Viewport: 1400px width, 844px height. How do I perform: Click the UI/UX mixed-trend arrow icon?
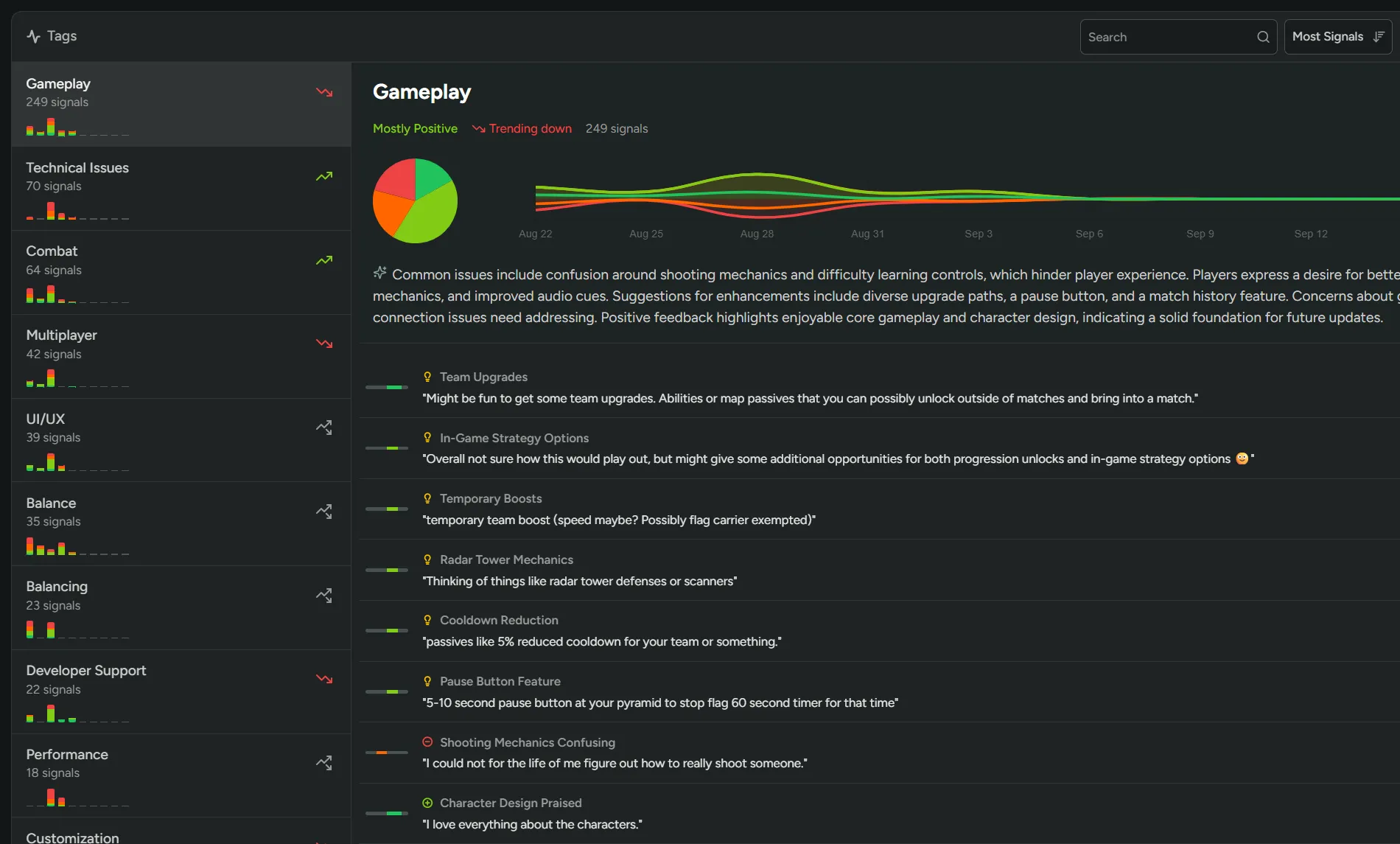point(324,428)
